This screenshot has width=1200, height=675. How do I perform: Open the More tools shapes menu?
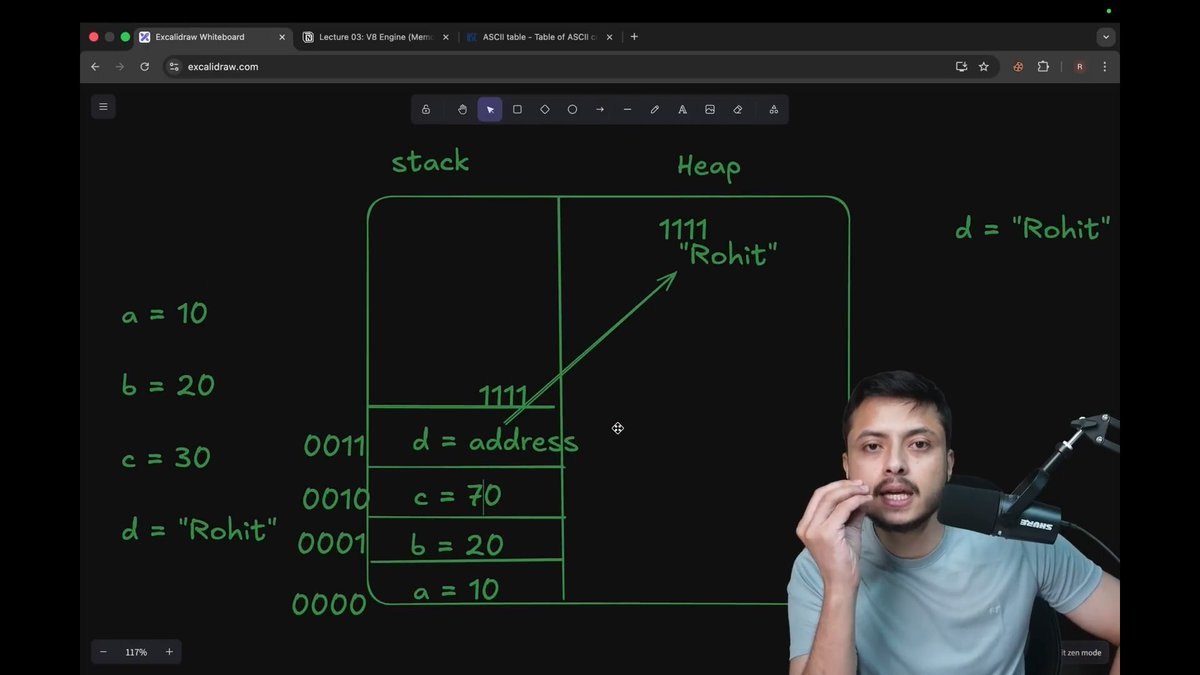coord(773,110)
